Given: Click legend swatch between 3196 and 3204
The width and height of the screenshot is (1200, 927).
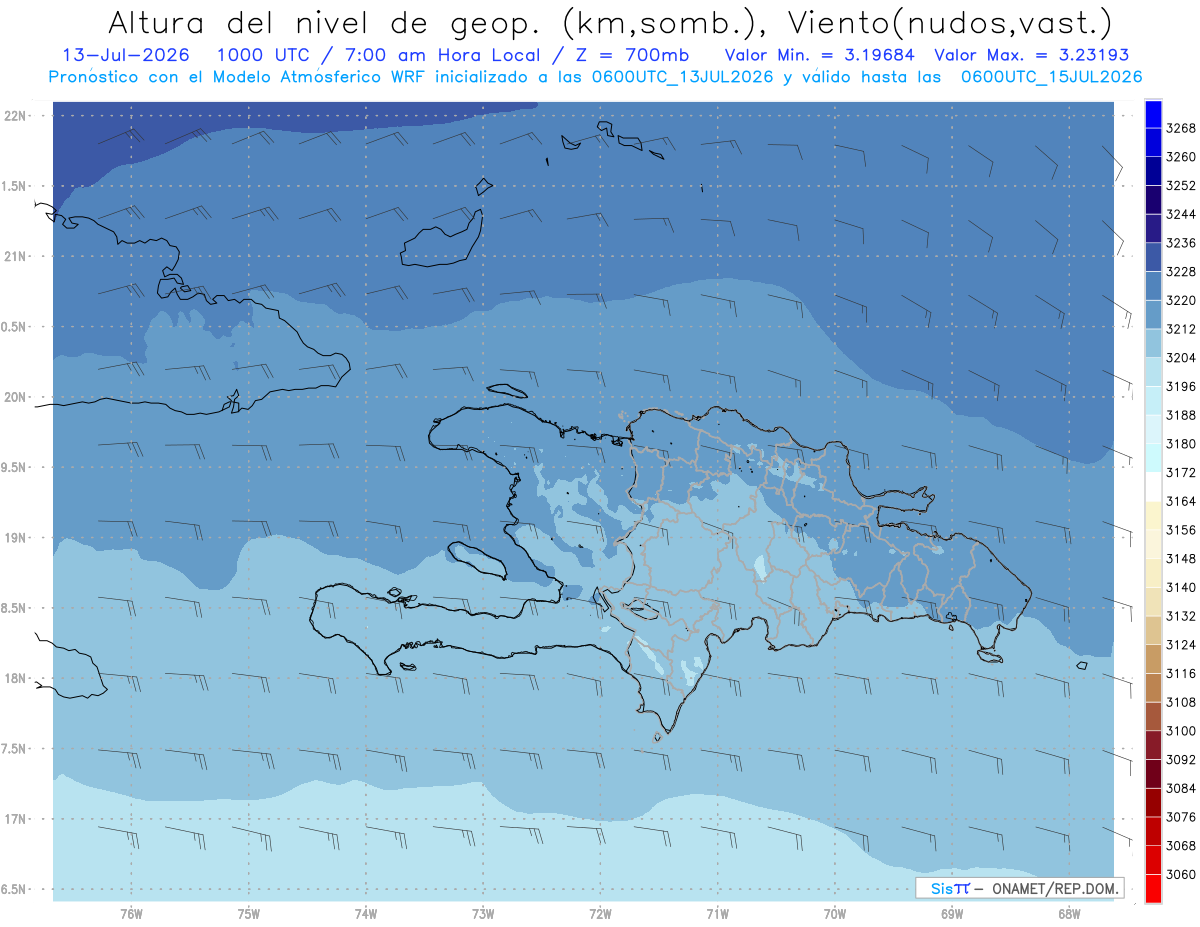Looking at the screenshot, I should (x=1153, y=372).
